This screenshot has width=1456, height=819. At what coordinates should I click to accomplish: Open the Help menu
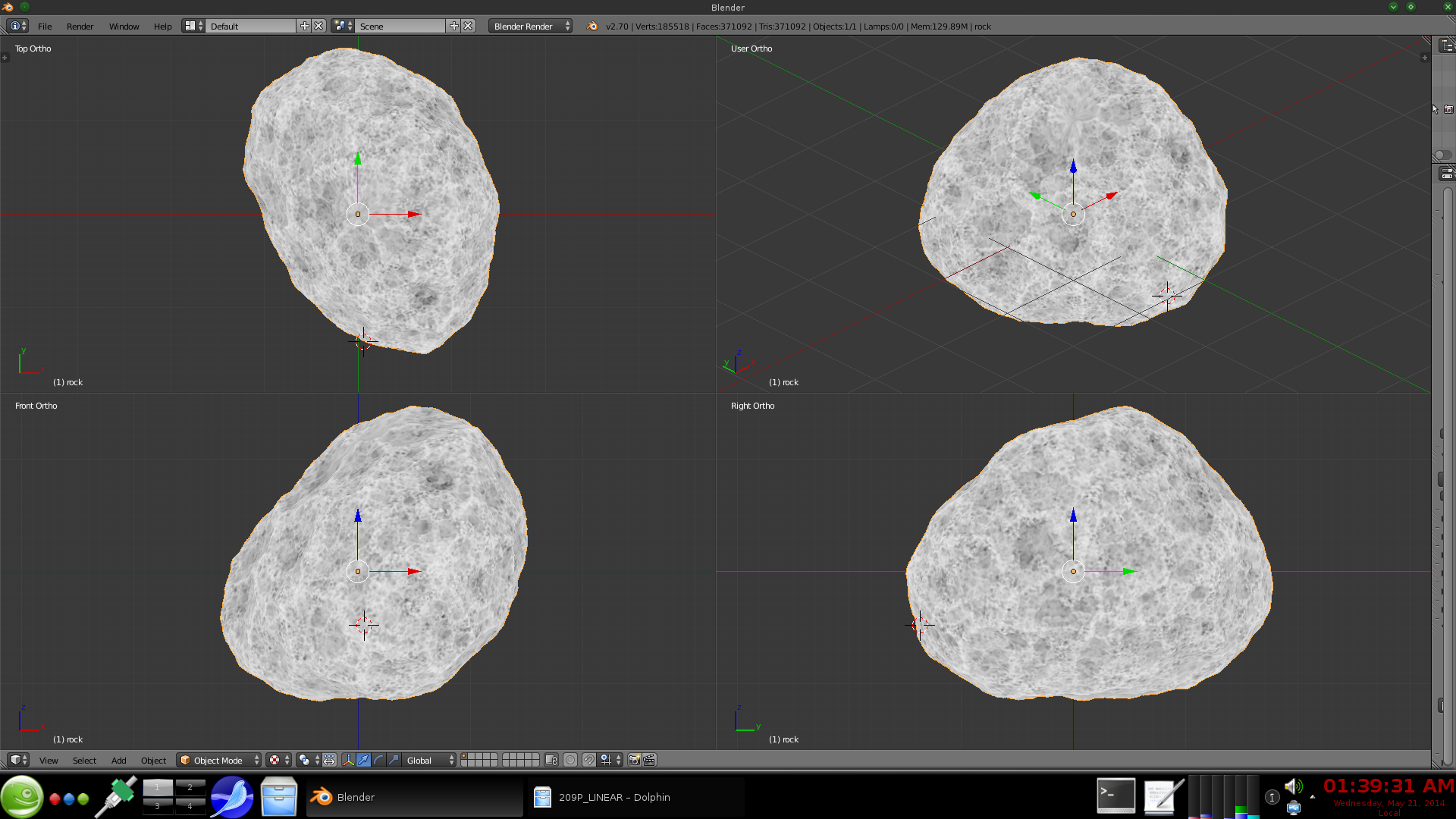point(162,26)
